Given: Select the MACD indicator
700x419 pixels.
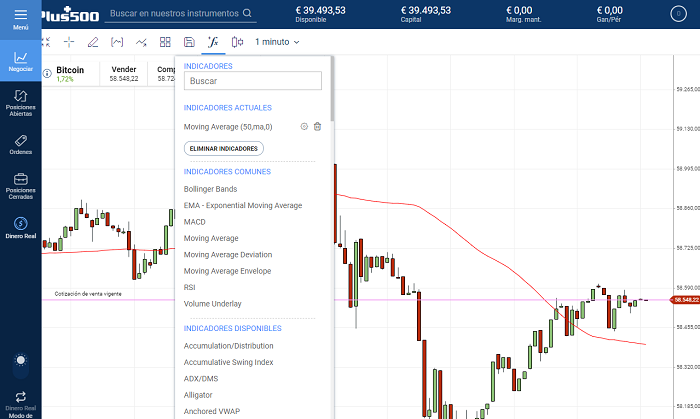Looking at the screenshot, I should click(195, 222).
